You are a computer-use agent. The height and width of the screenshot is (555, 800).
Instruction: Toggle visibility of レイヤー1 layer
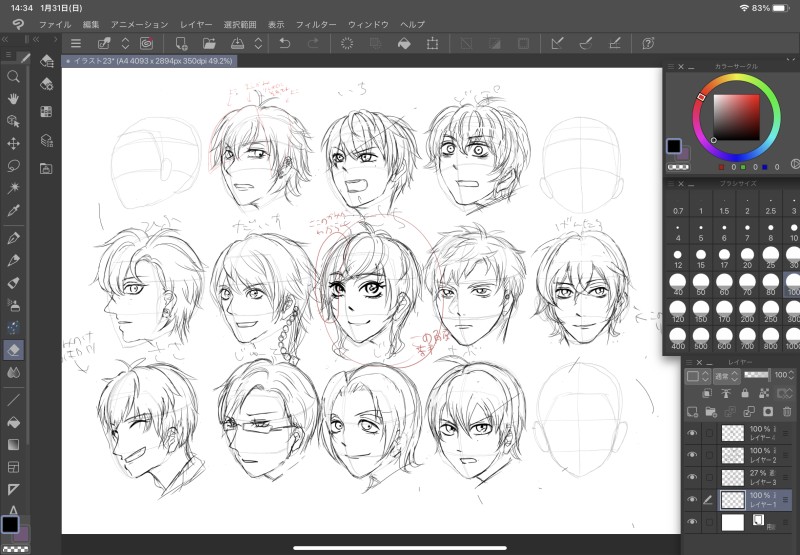692,499
